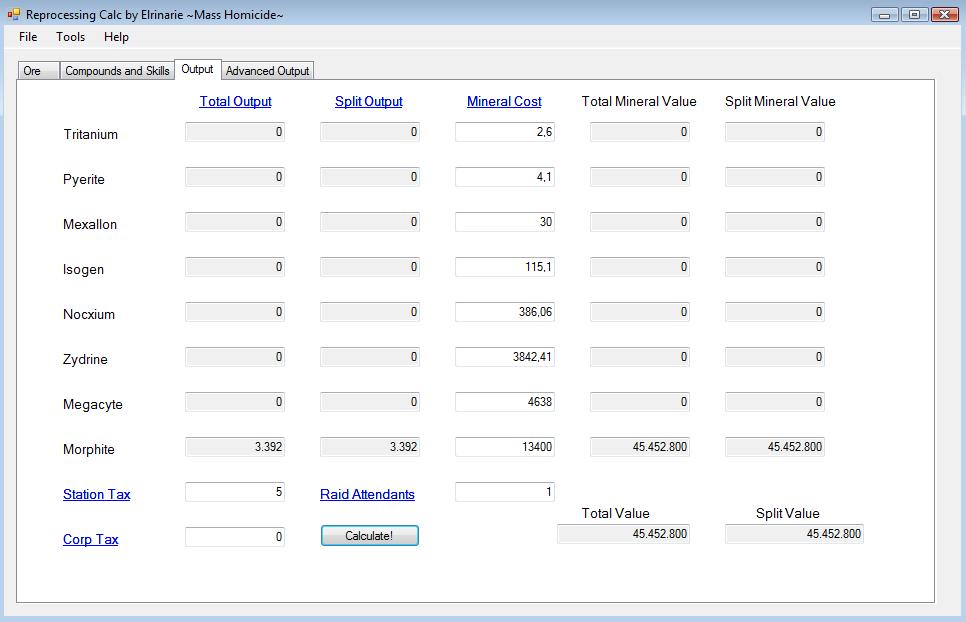Open the Tools menu

(x=70, y=37)
